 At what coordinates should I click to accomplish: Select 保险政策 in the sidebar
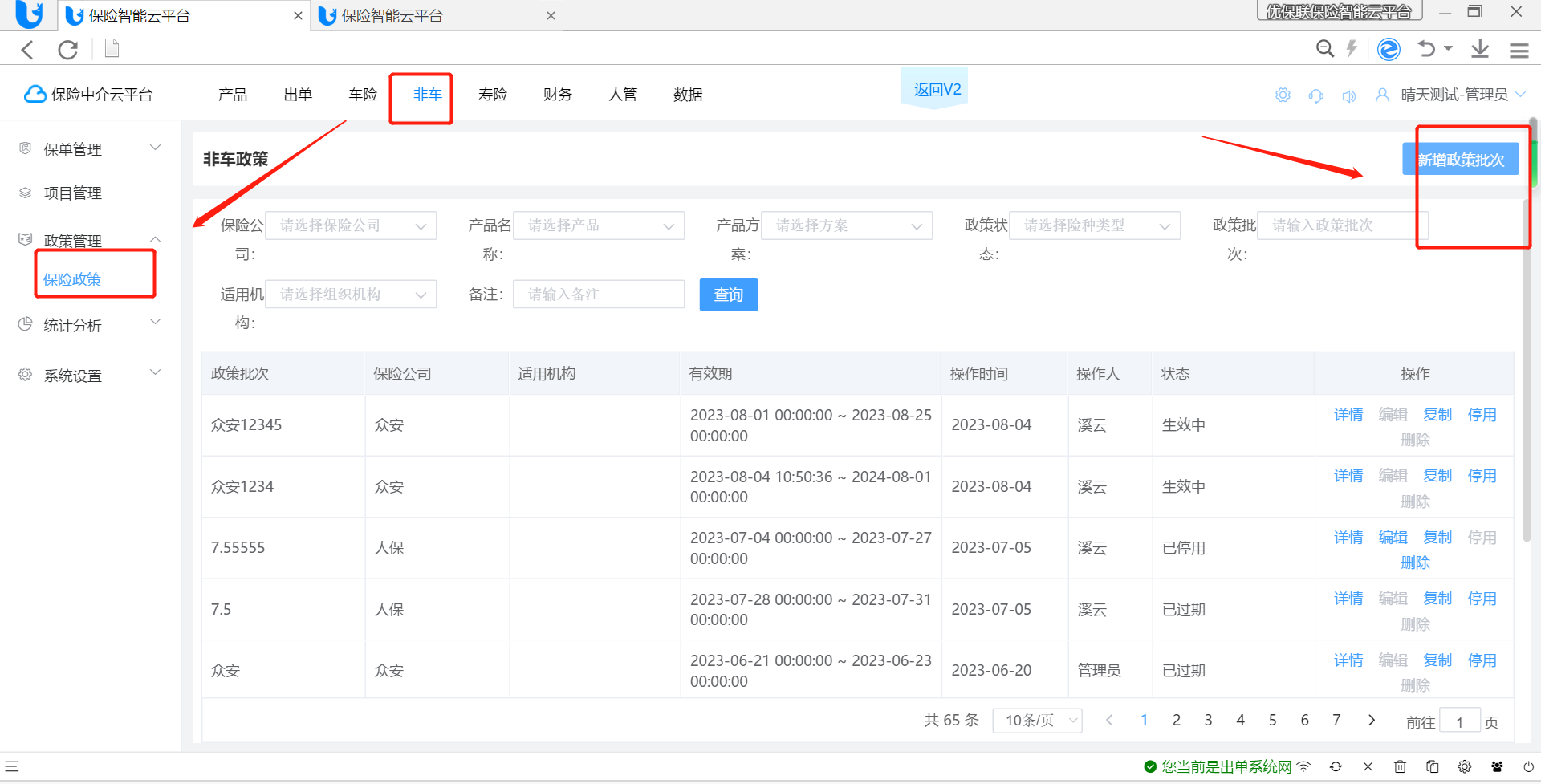[72, 279]
